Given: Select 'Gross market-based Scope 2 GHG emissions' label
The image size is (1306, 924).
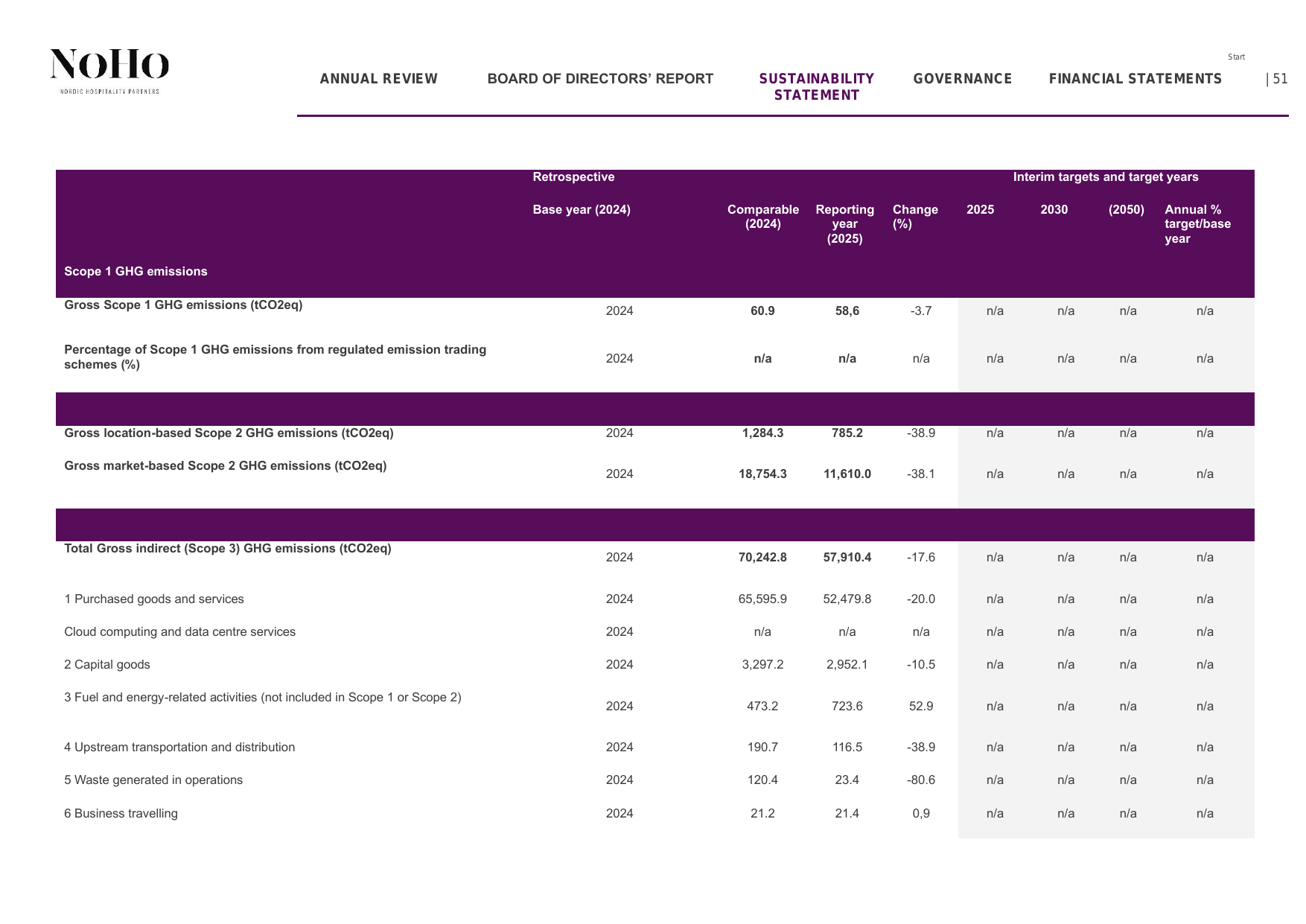Looking at the screenshot, I should coord(226,466).
